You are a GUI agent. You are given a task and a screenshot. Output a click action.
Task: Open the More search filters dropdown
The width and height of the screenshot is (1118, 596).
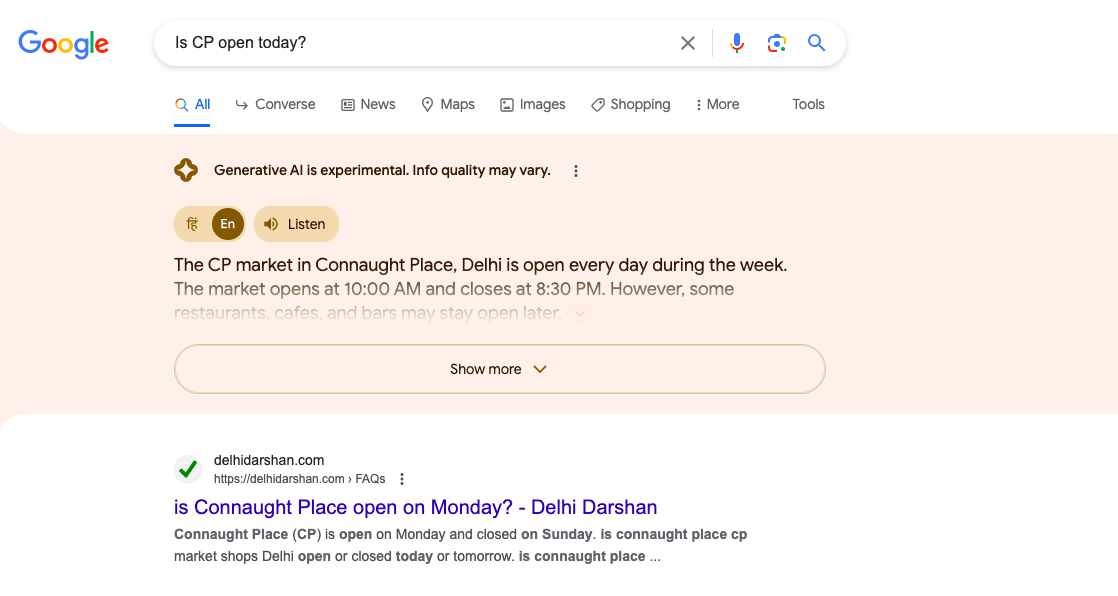click(717, 104)
